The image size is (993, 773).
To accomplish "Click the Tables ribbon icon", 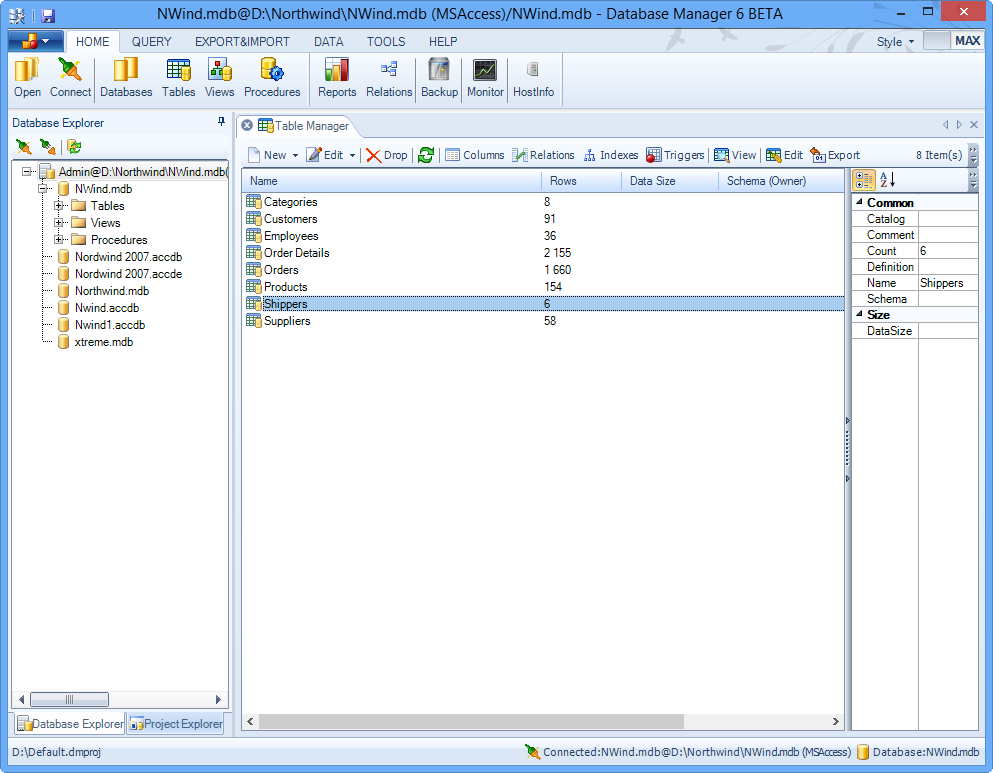I will pos(179,77).
